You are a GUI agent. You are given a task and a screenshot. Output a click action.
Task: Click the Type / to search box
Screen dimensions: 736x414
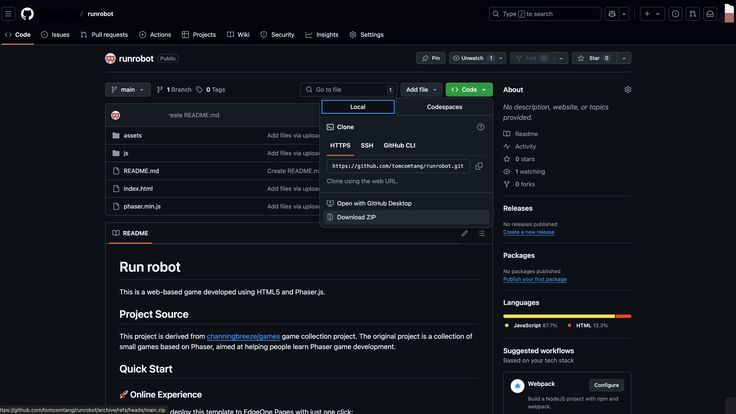pos(545,14)
